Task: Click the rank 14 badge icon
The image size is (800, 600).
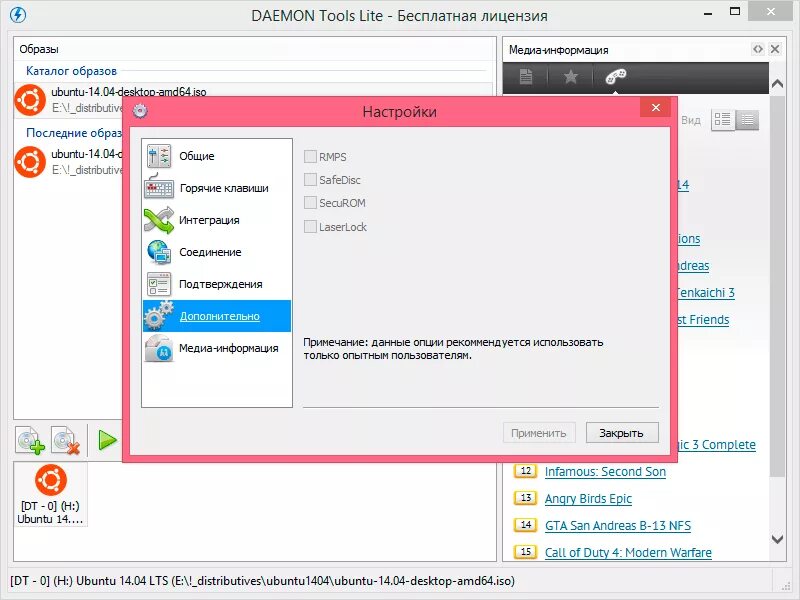Action: tap(526, 524)
